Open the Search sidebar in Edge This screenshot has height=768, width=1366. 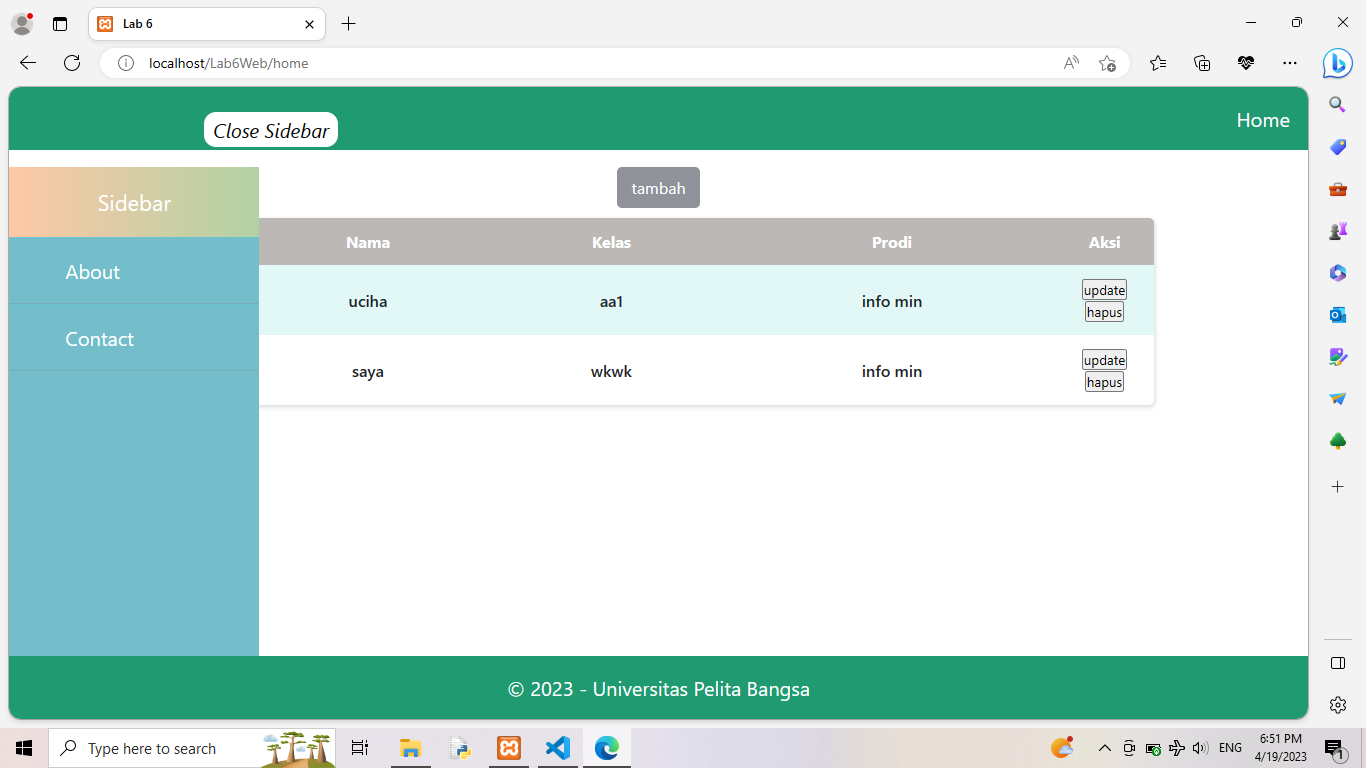click(1337, 104)
